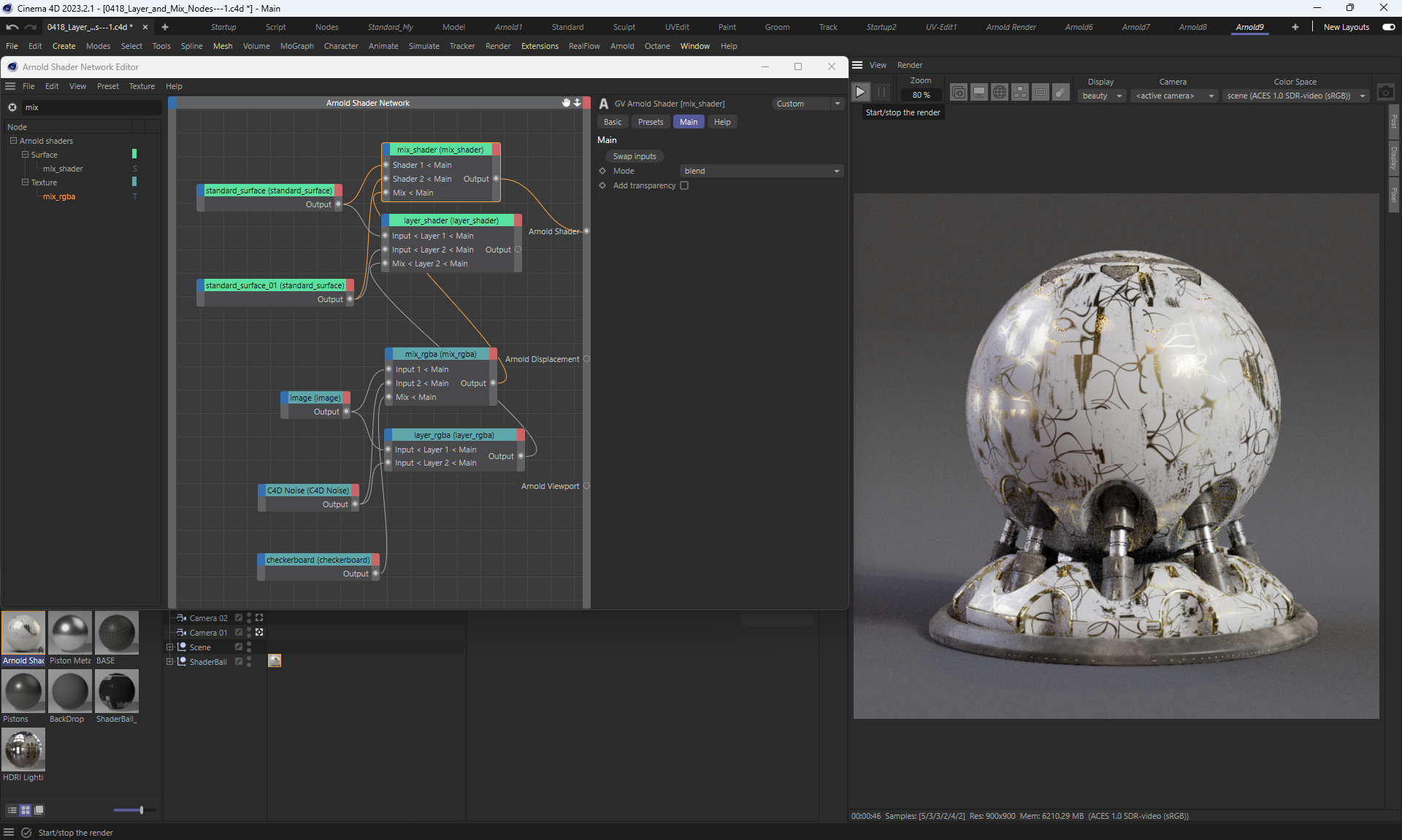This screenshot has height=840, width=1402.
Task: Switch to the Presets tab
Action: pyautogui.click(x=650, y=122)
